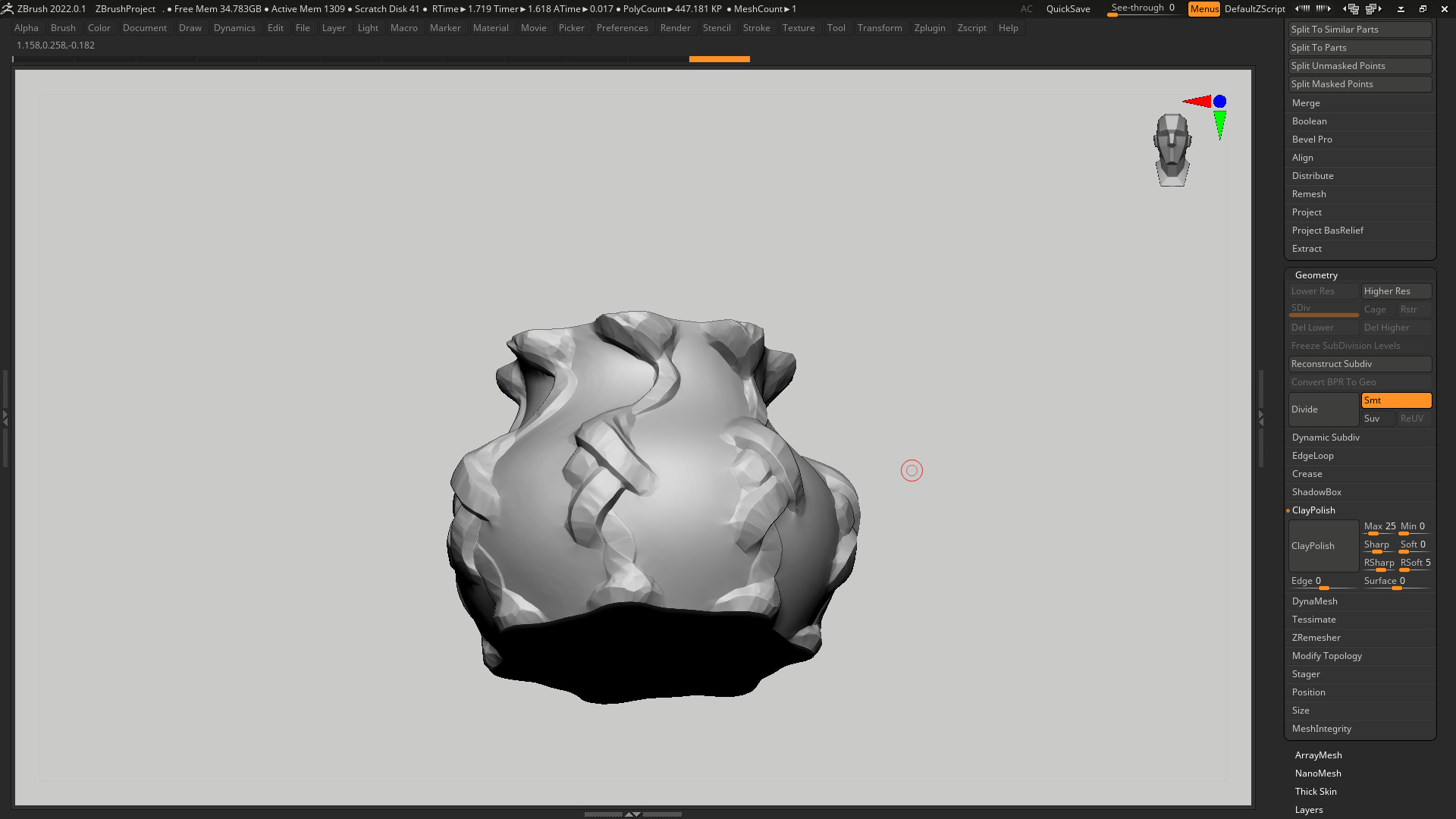Click Reconstruct Subdiv button
1456x819 pixels.
(x=1360, y=364)
